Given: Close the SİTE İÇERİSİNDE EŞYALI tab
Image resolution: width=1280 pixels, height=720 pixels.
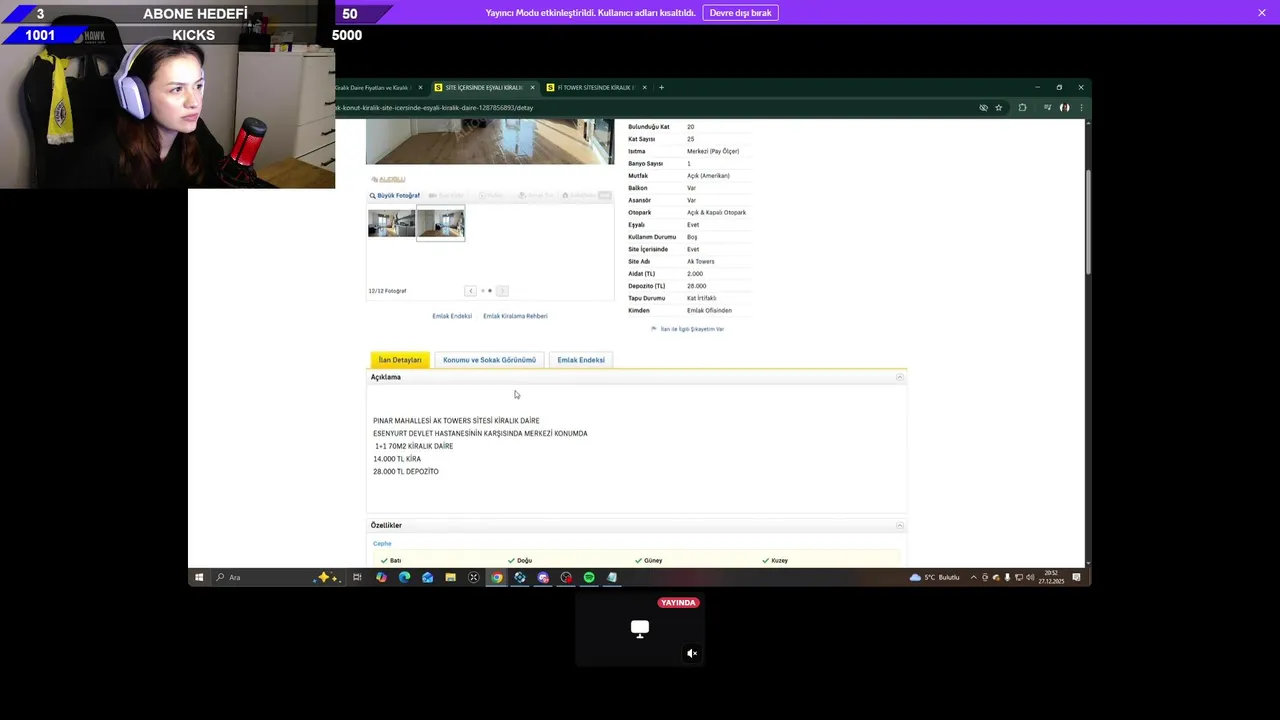Looking at the screenshot, I should click(x=533, y=87).
